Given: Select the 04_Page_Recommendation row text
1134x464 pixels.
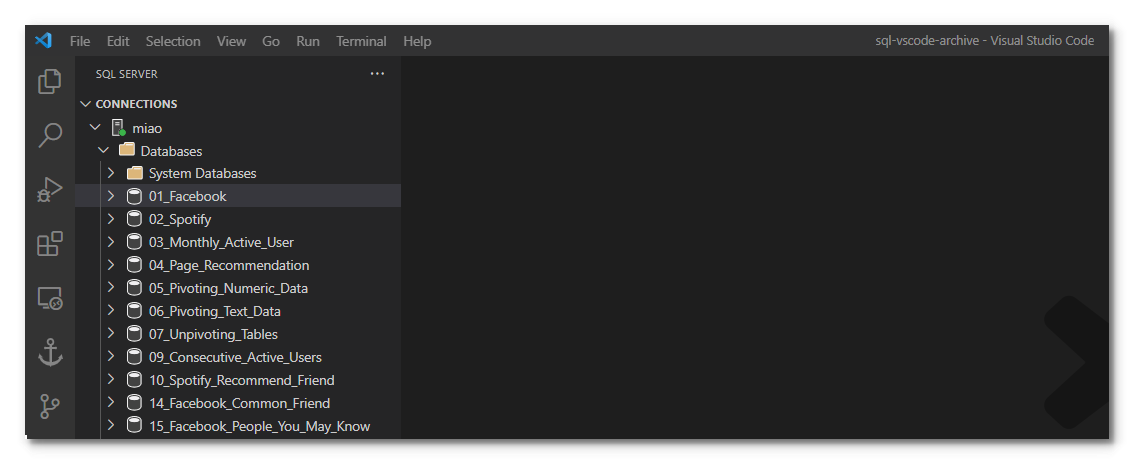Looking at the screenshot, I should [x=229, y=265].
